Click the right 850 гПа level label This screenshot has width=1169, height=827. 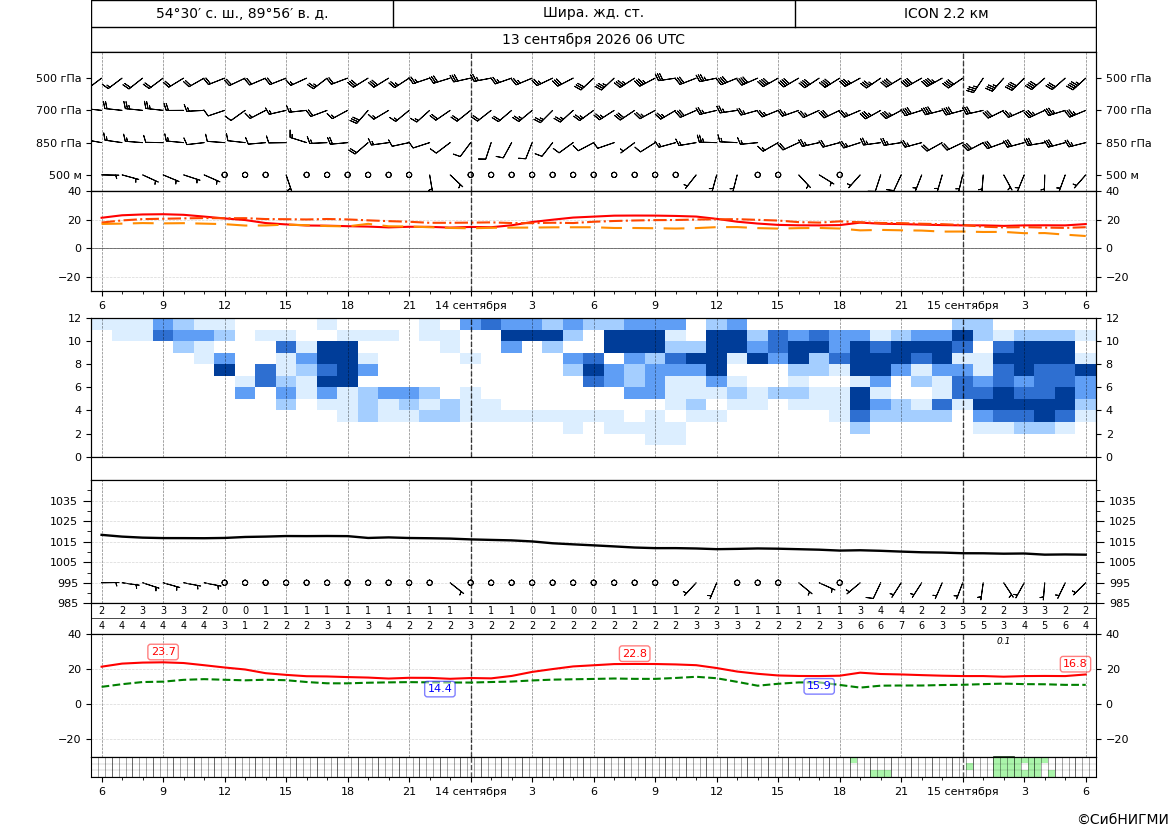[x=1129, y=143]
